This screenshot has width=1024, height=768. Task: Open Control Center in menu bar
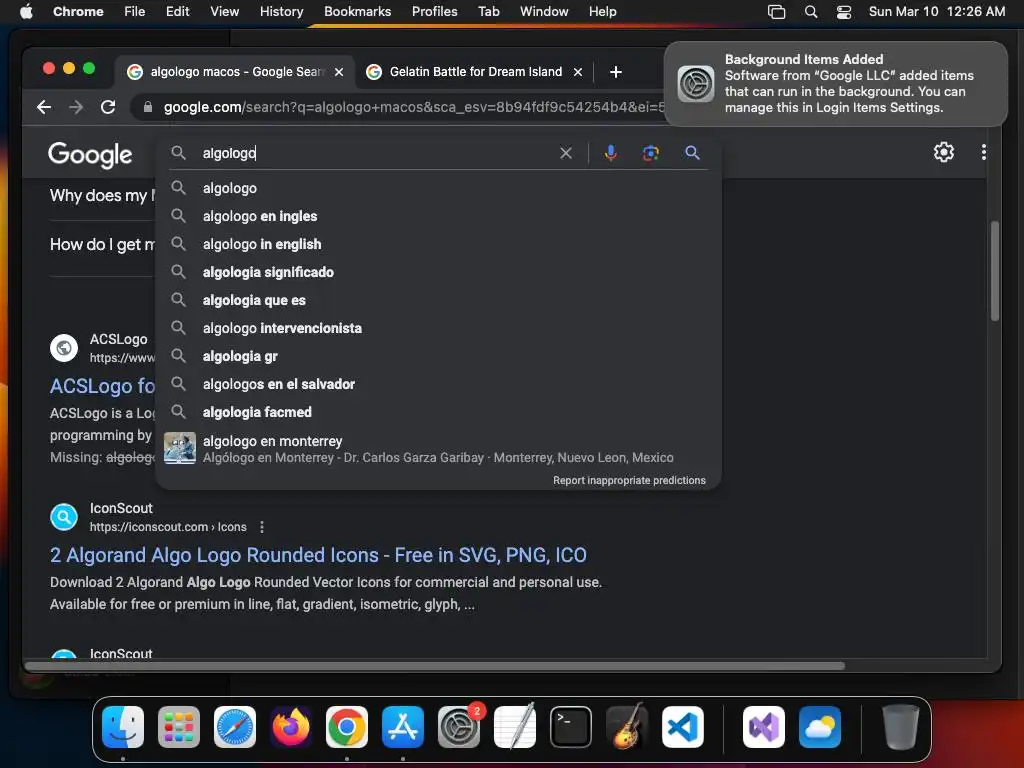[844, 12]
